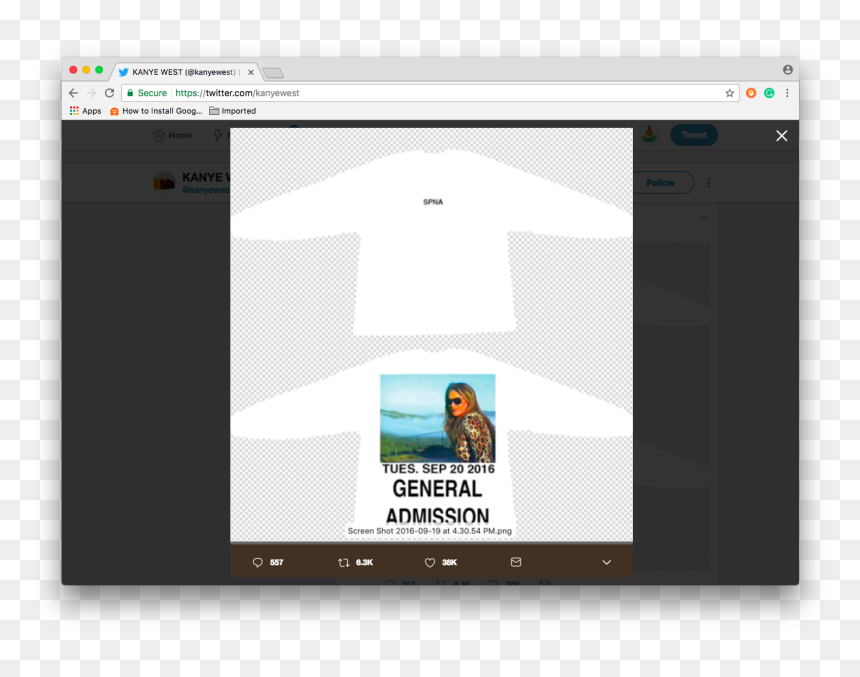This screenshot has height=677, width=860.
Task: View site info via Secure lock
Action: point(146,93)
